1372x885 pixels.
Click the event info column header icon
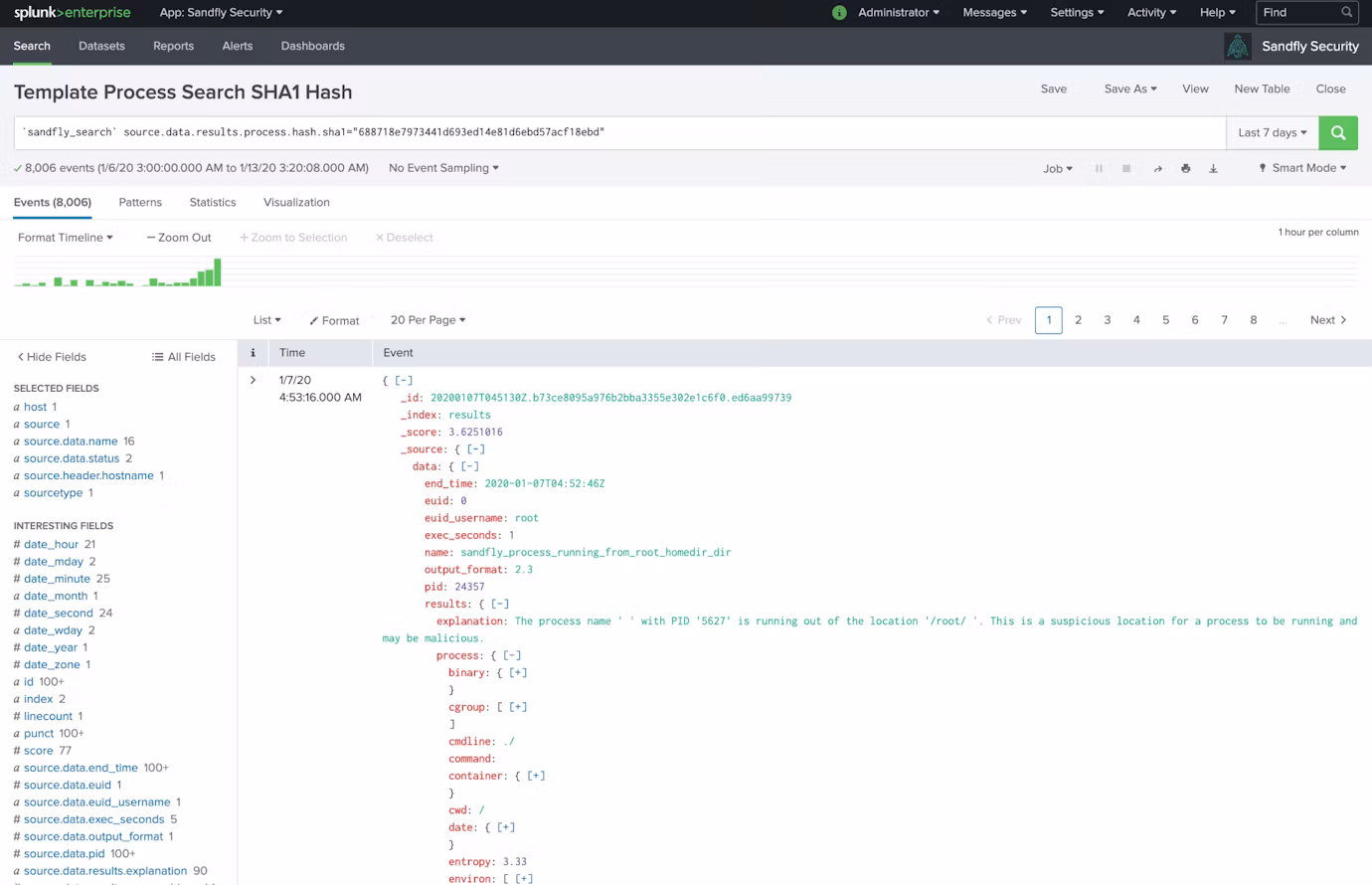253,353
